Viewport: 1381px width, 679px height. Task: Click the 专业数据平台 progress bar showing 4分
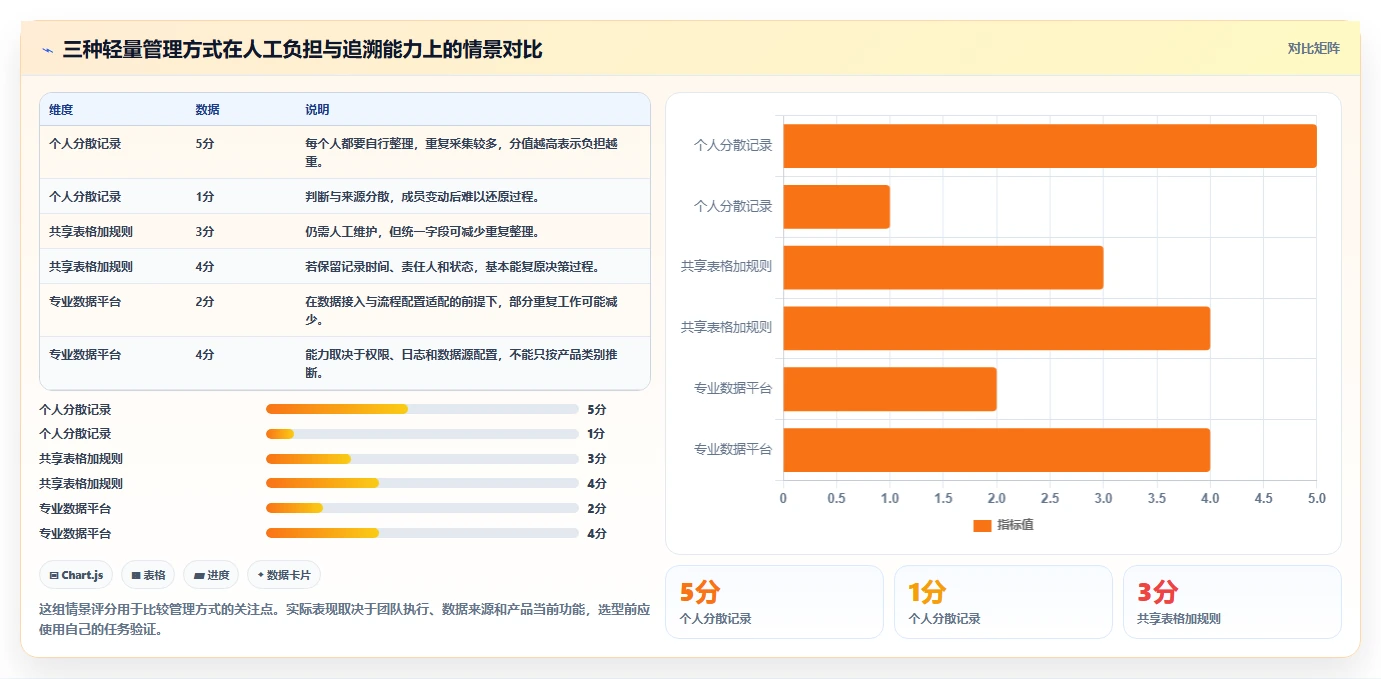(x=422, y=533)
